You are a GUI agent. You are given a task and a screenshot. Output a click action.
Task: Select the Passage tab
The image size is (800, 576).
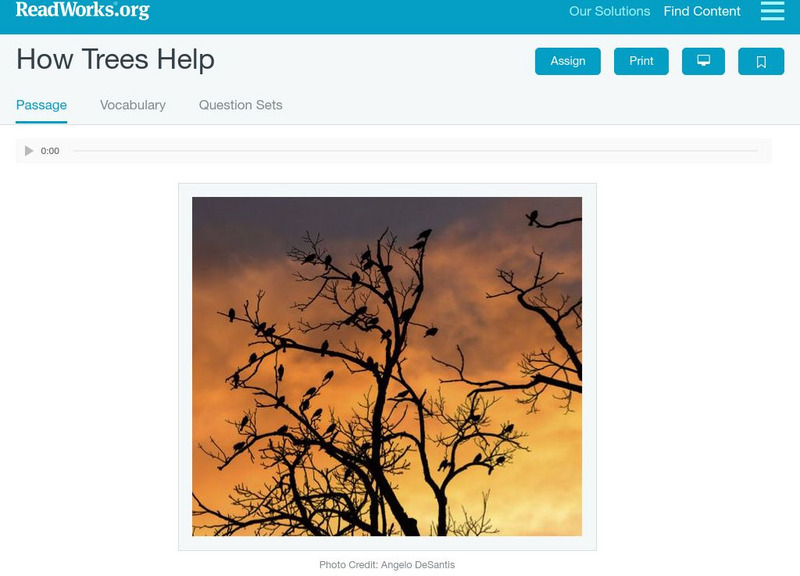[x=41, y=105]
